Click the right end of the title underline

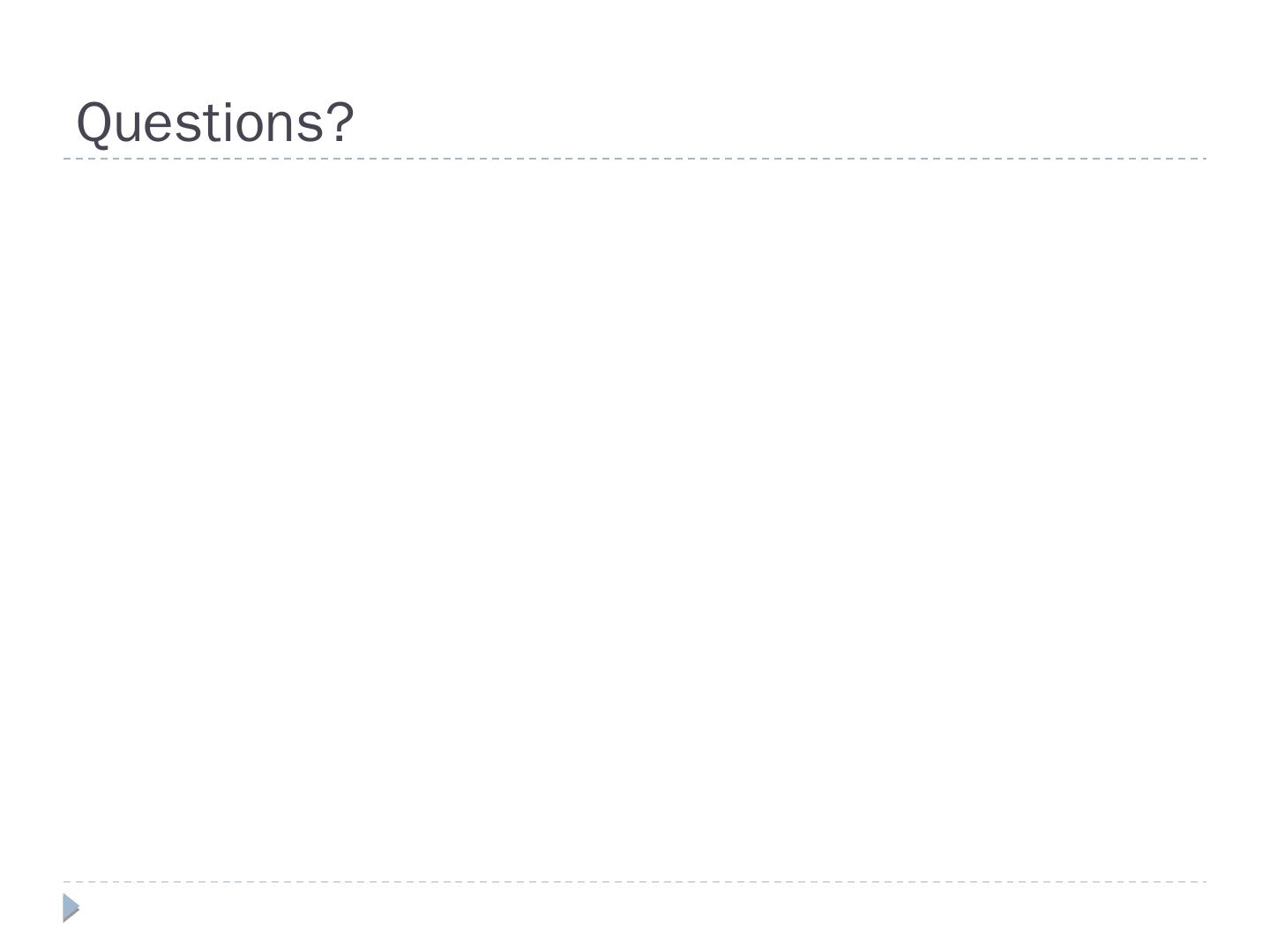[1203, 159]
